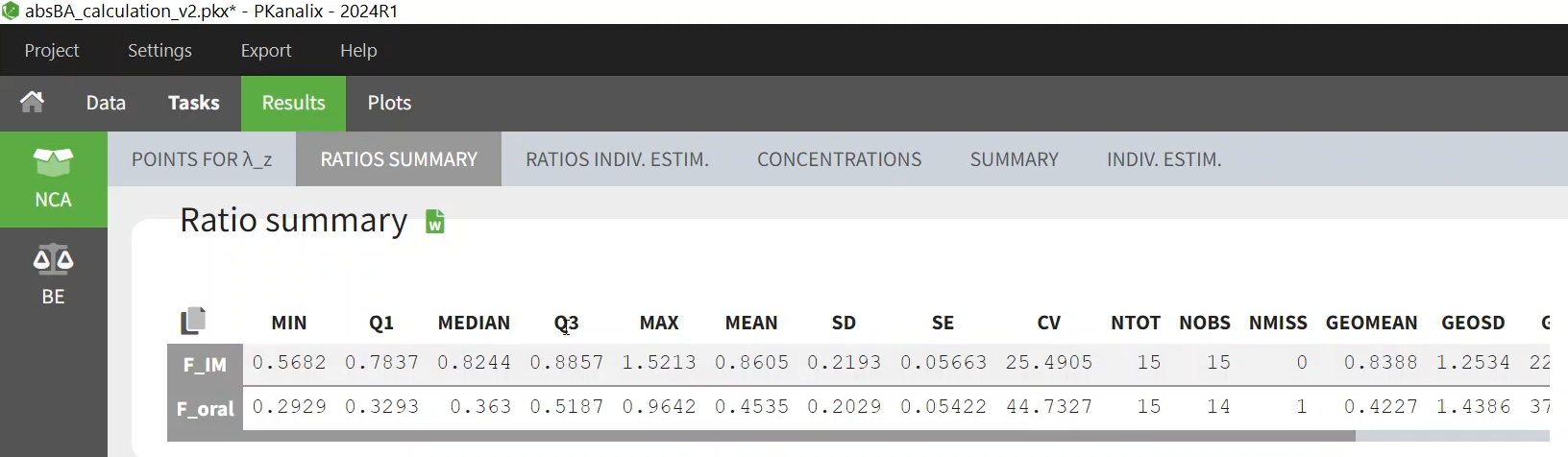This screenshot has height=457, width=1568.
Task: Open the Export menu
Action: pos(266,50)
